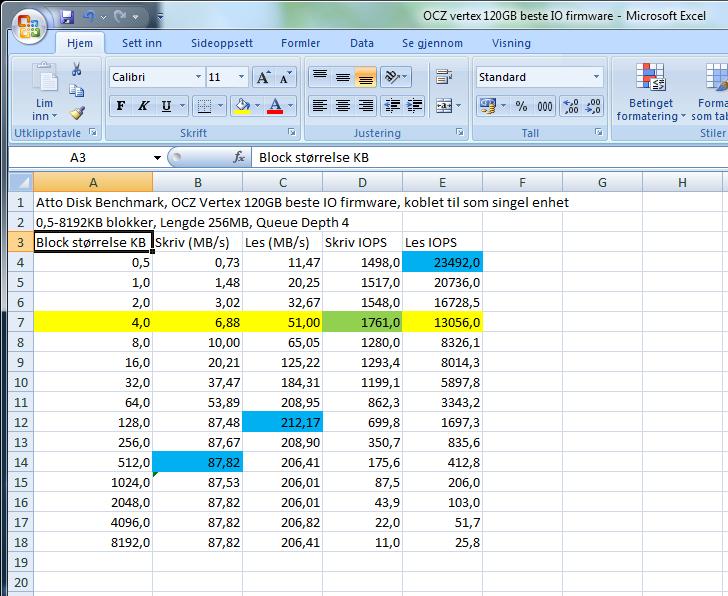Open Visning tab
The image size is (728, 596).
(x=511, y=43)
